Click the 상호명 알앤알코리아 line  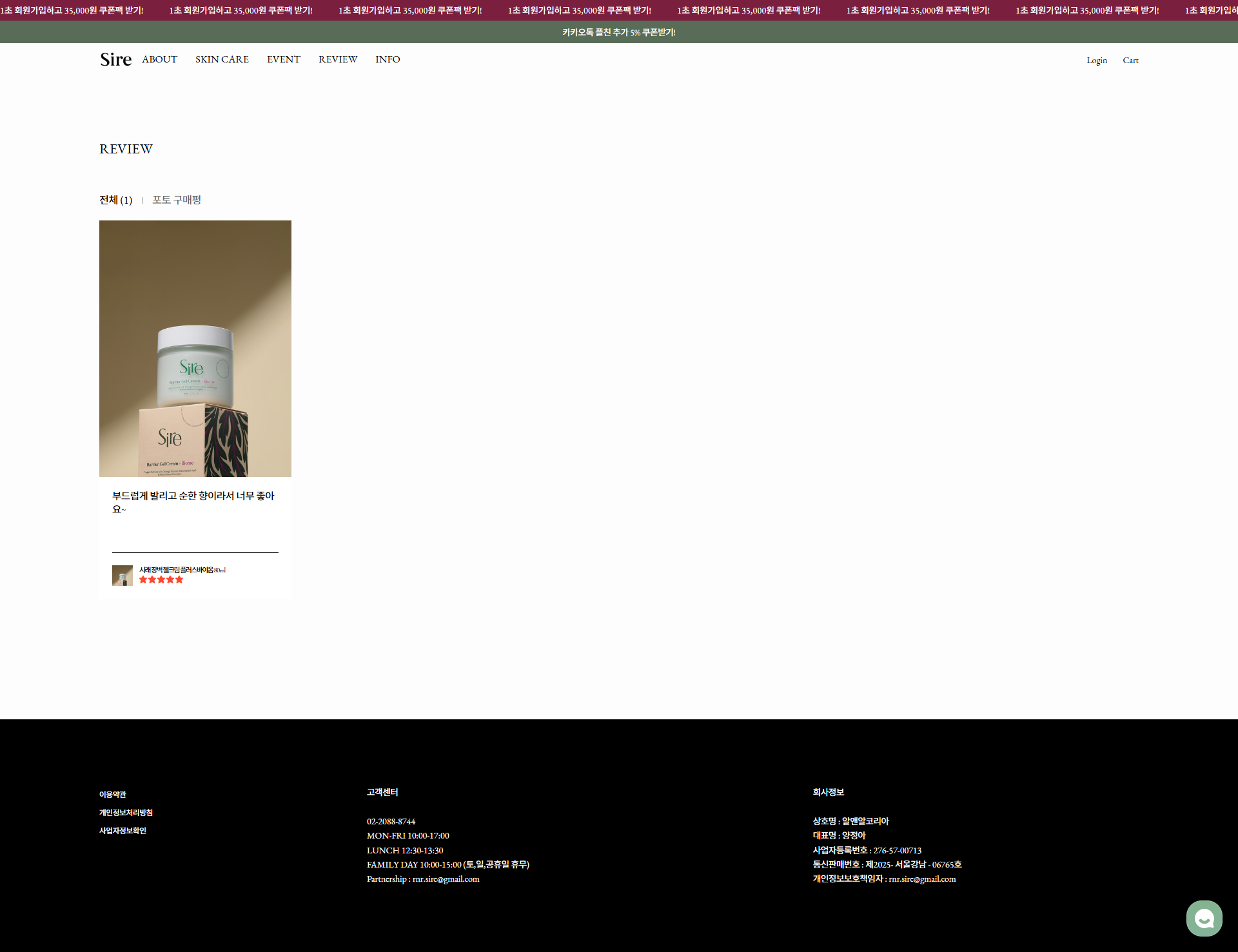851,821
